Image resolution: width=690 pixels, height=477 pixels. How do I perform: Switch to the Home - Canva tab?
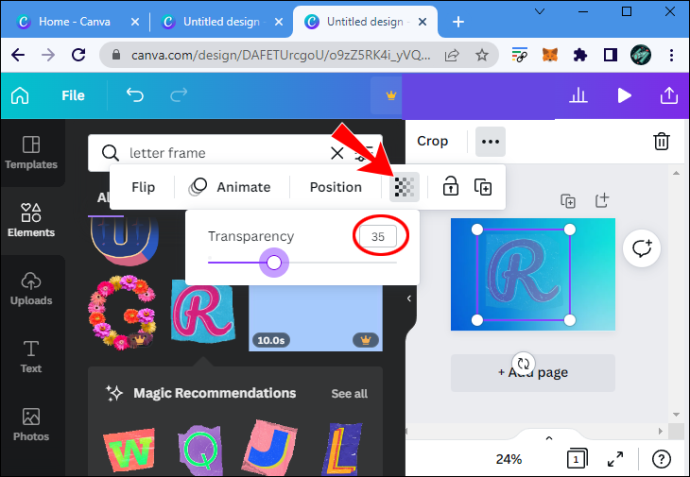[x=74, y=22]
